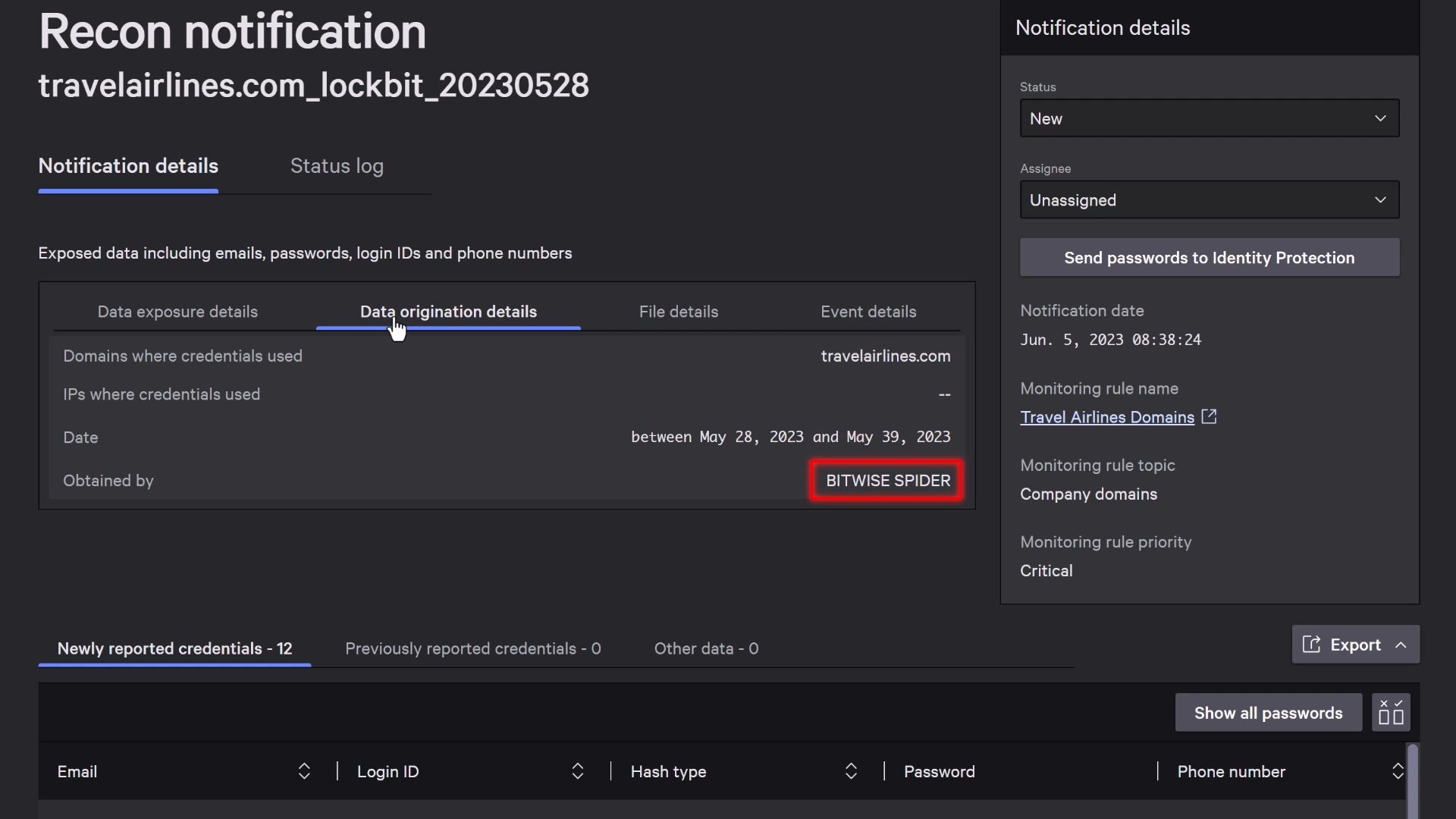Click the date range between May 28, 2023 value
This screenshot has height=819, width=1456.
point(790,437)
